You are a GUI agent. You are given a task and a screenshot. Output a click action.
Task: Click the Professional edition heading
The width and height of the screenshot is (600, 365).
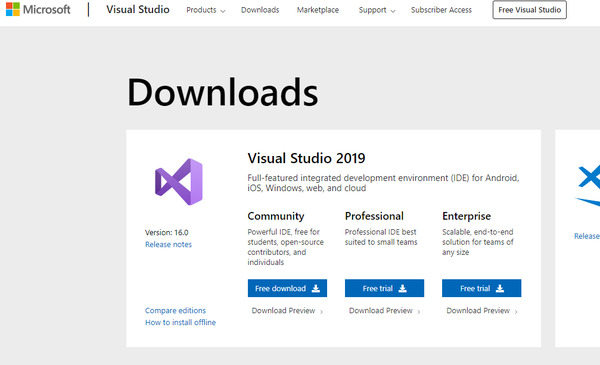pyautogui.click(x=374, y=216)
